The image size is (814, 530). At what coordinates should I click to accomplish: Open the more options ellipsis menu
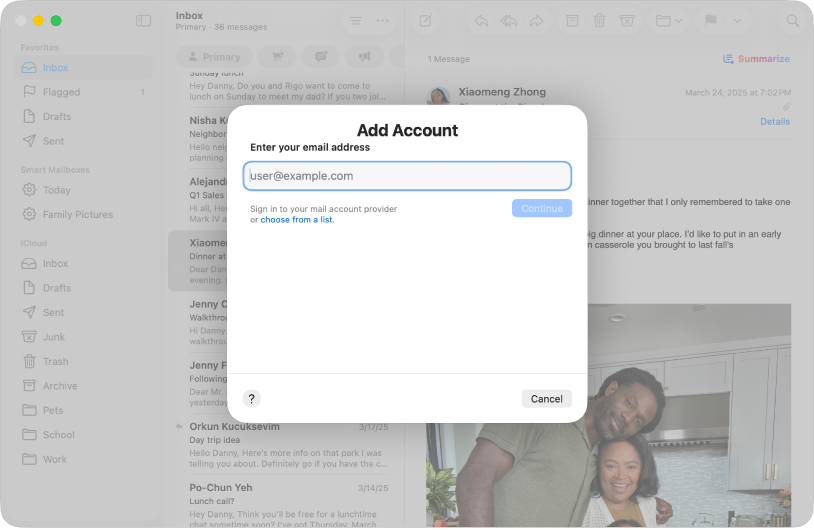382,20
